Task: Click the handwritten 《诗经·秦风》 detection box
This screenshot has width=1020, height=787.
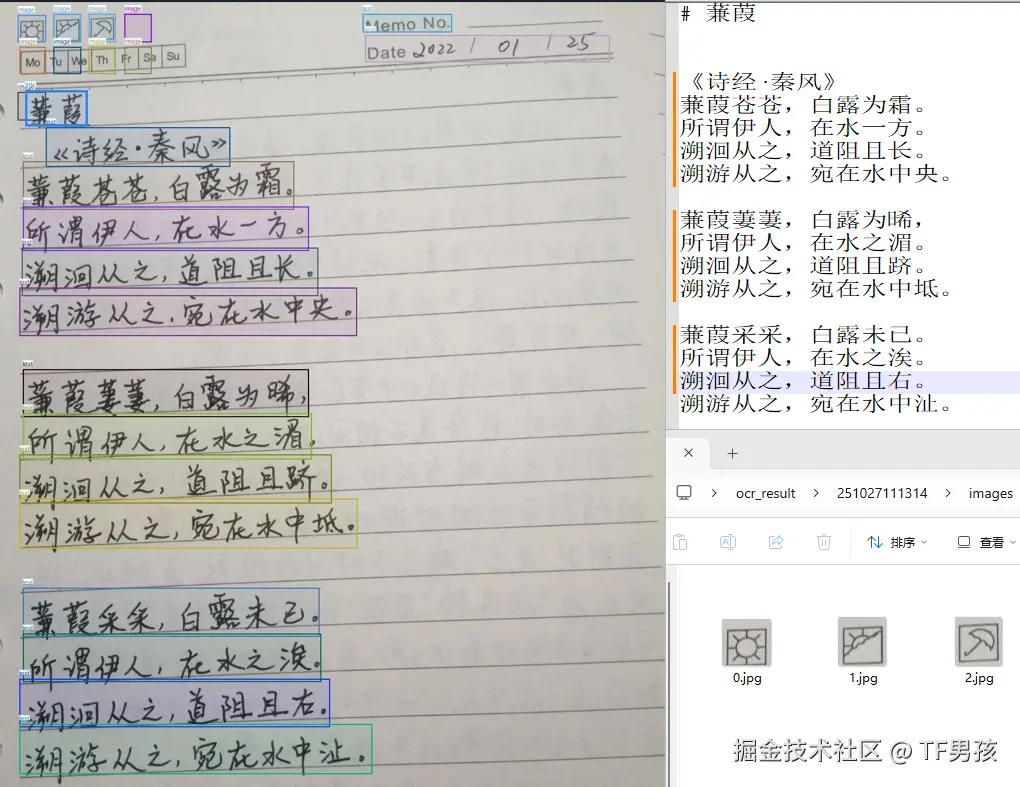Action: point(138,147)
